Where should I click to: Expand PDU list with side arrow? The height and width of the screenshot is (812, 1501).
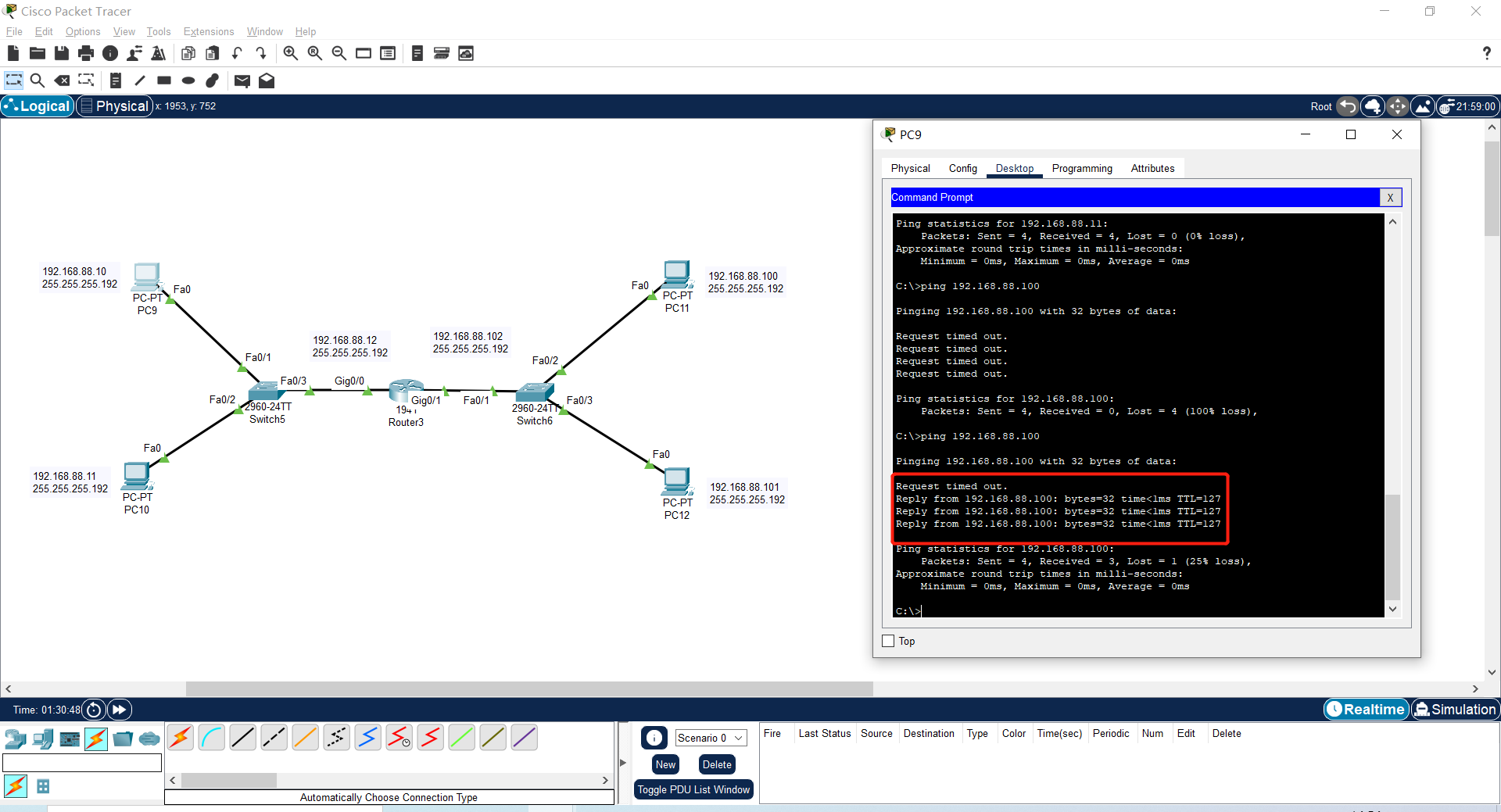click(x=623, y=763)
